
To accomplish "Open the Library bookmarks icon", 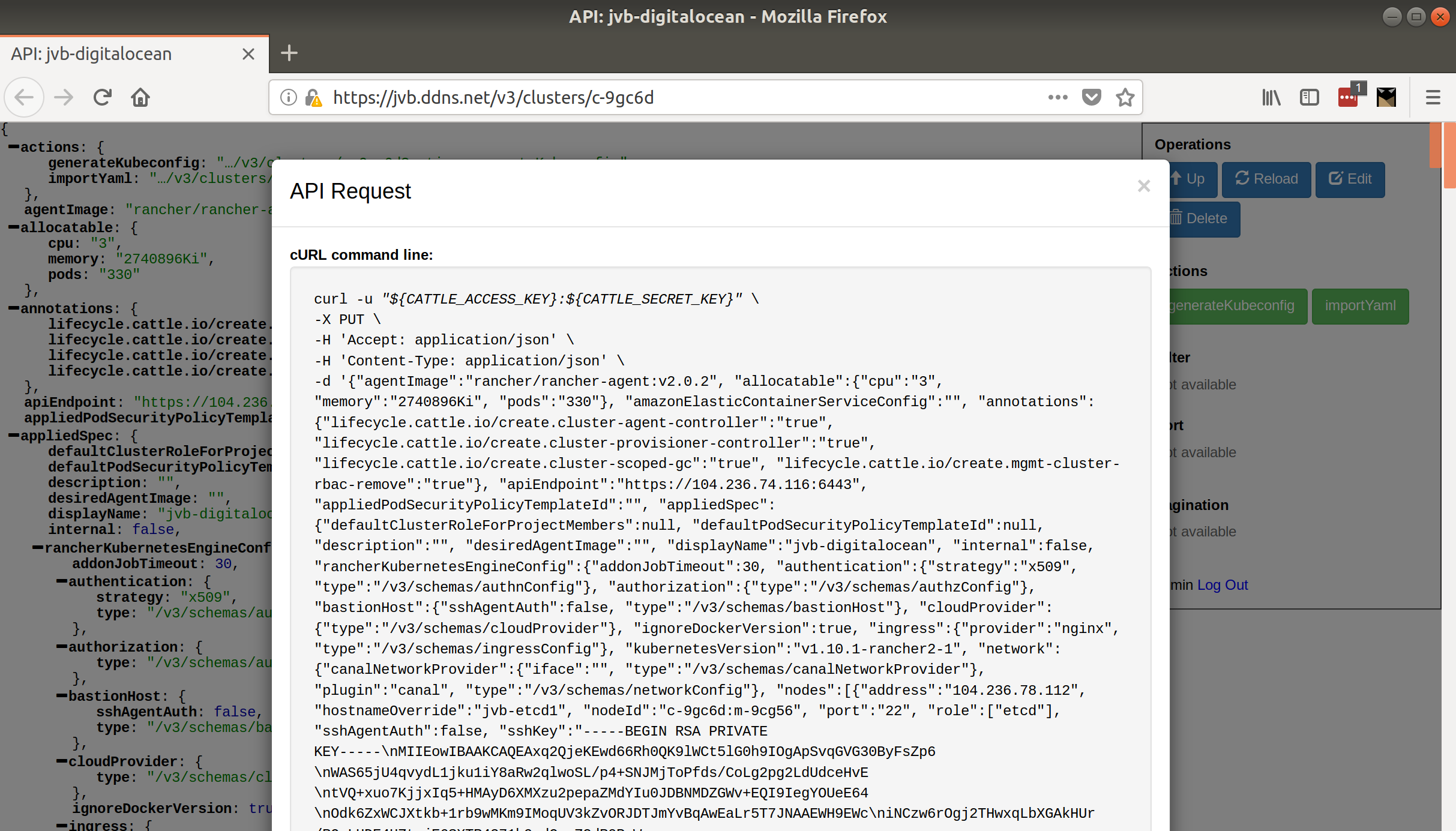I will coord(1271,97).
